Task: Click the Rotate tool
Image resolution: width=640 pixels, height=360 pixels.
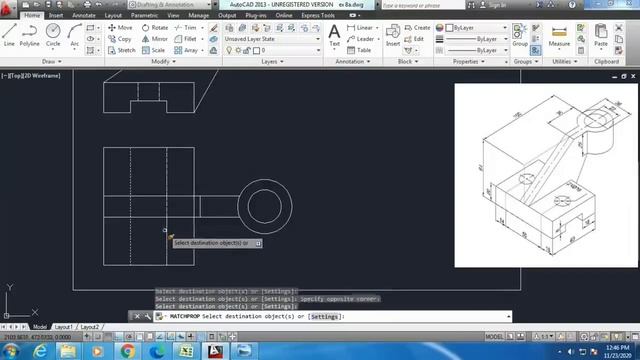Action: coord(155,27)
